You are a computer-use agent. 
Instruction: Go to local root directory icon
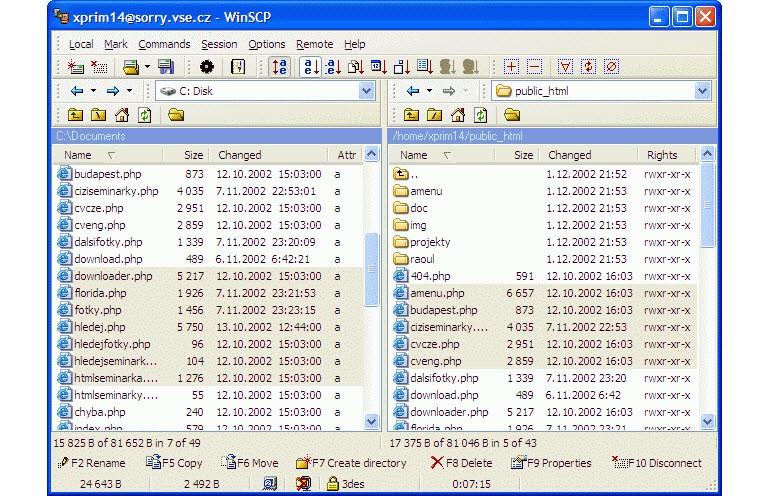[x=98, y=115]
